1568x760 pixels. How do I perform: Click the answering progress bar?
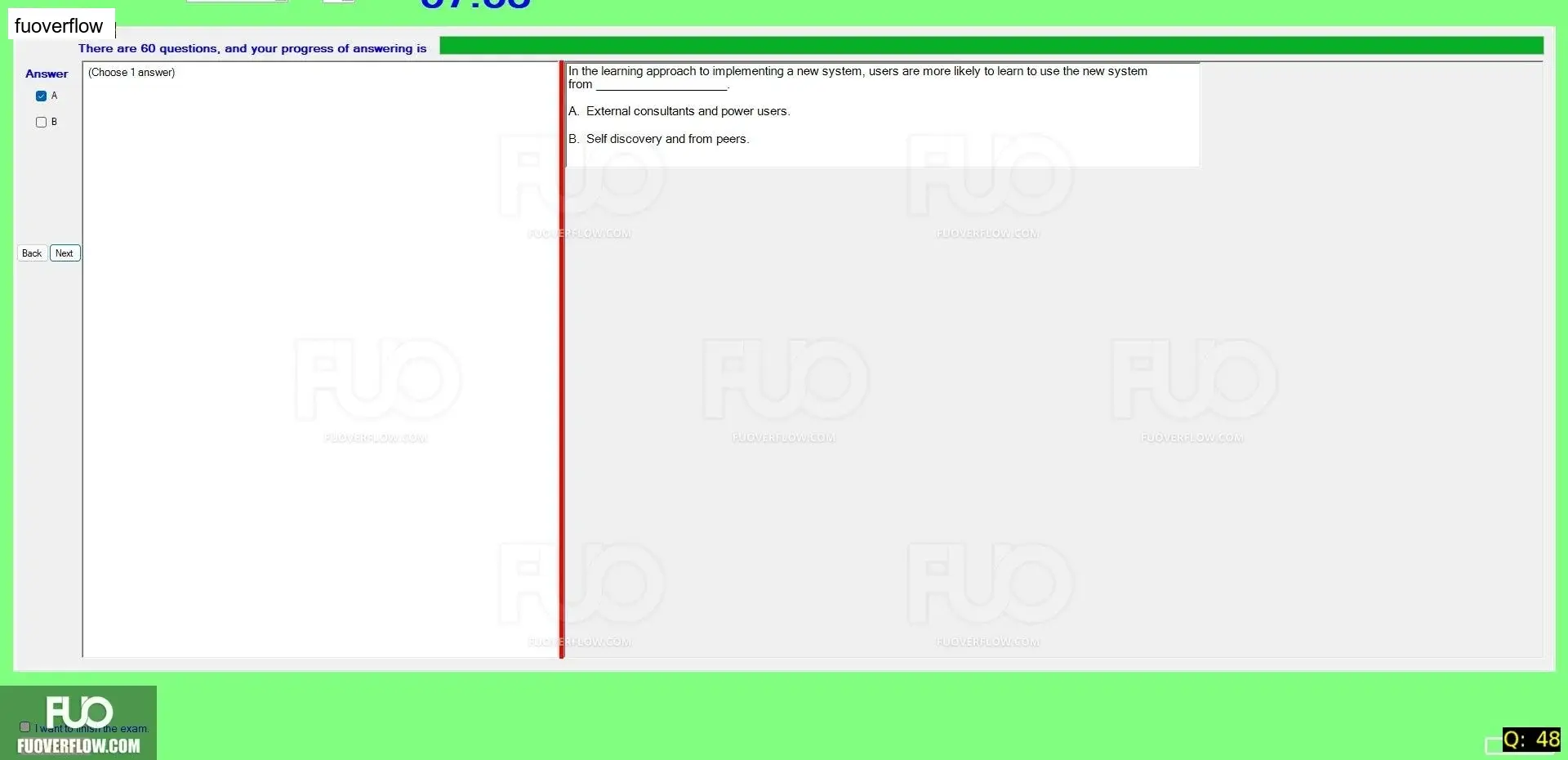[x=991, y=46]
